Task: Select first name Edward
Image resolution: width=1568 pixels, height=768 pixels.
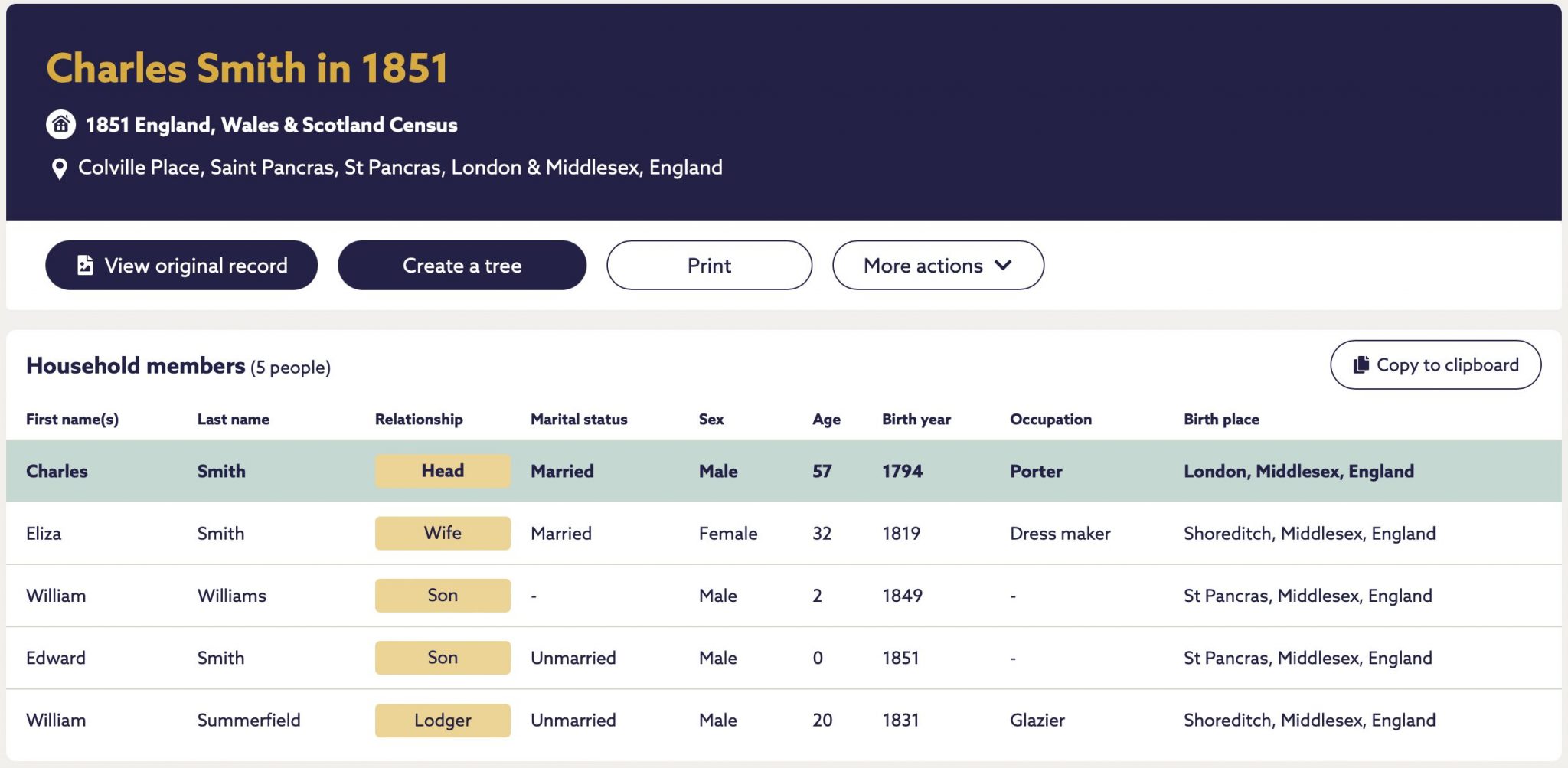Action: point(56,657)
